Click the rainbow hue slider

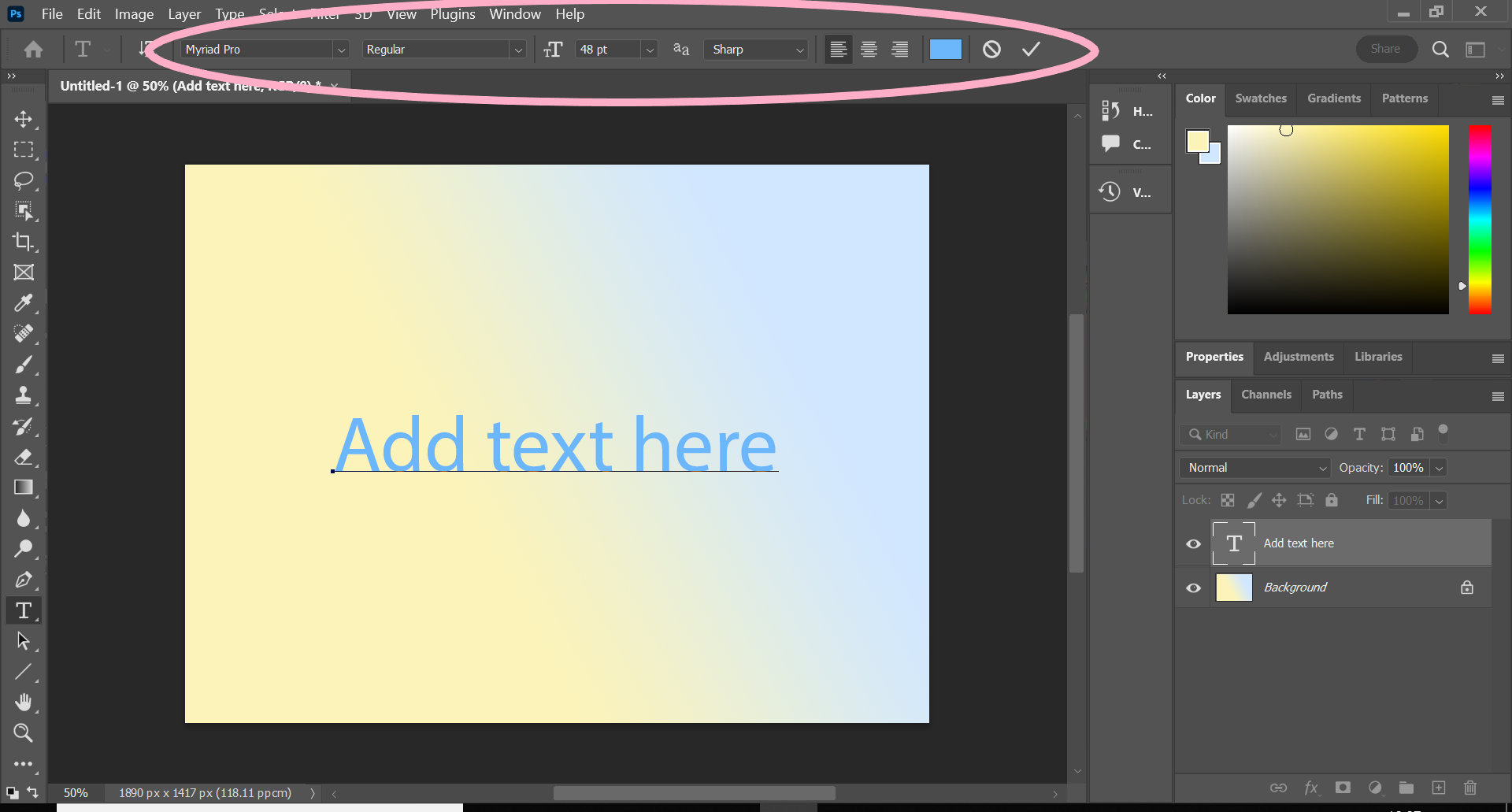coord(1480,220)
